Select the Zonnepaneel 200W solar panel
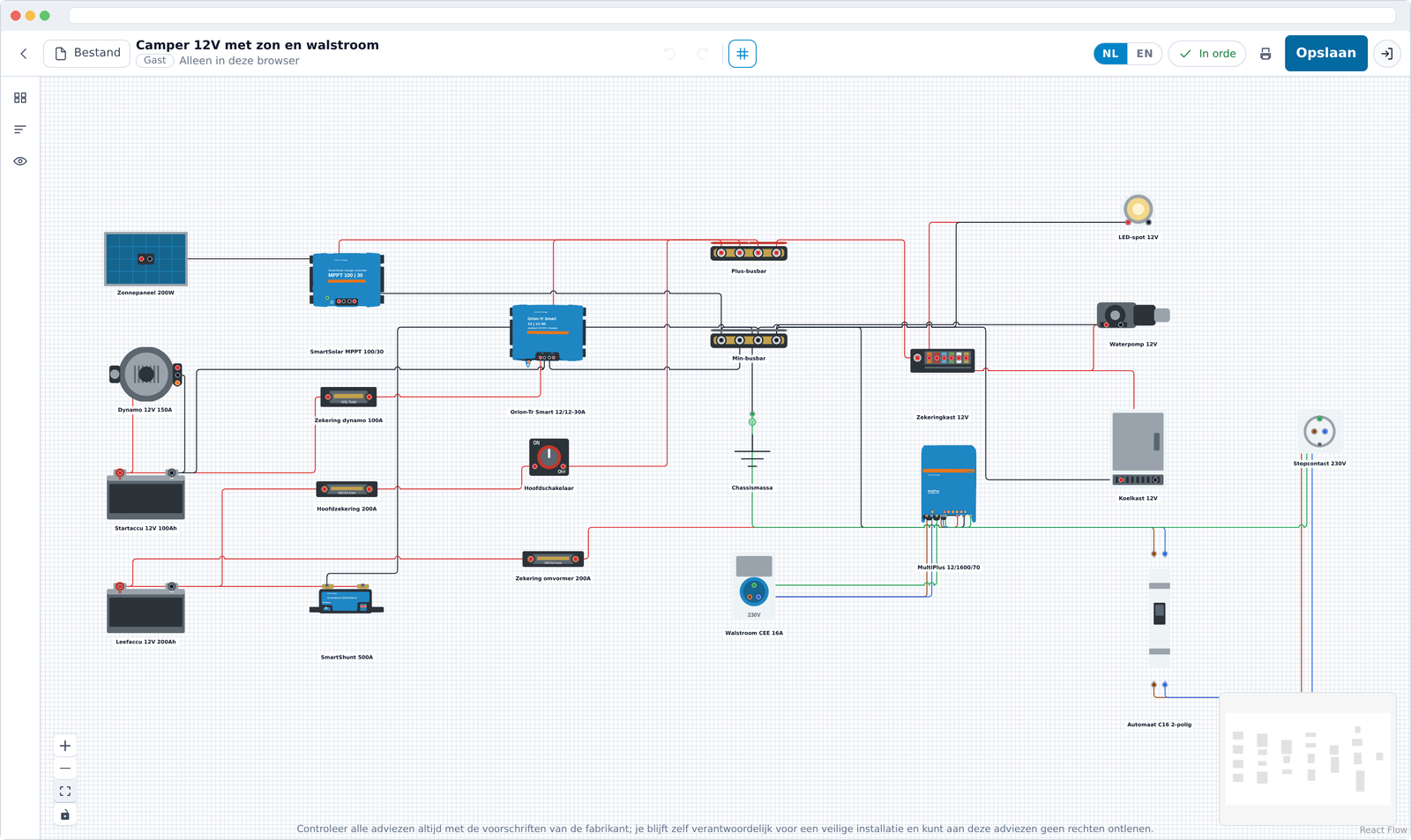 tap(146, 258)
